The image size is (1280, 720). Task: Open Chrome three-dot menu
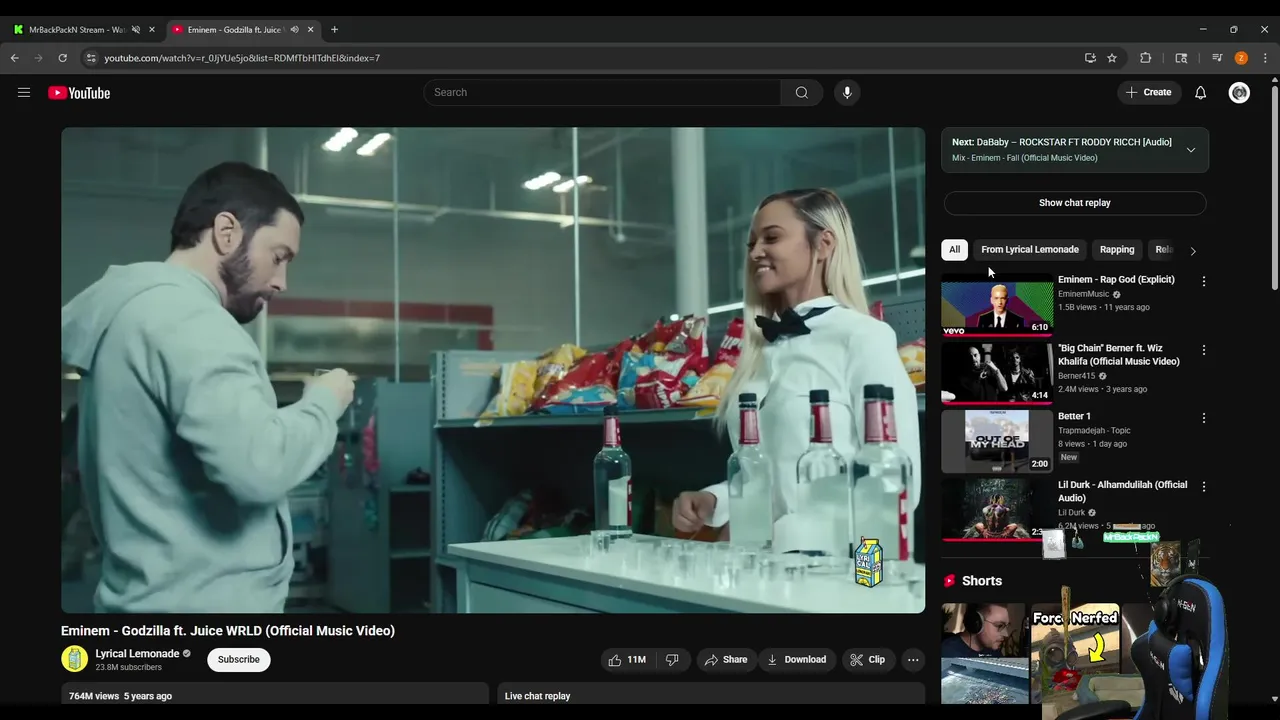(x=1265, y=58)
